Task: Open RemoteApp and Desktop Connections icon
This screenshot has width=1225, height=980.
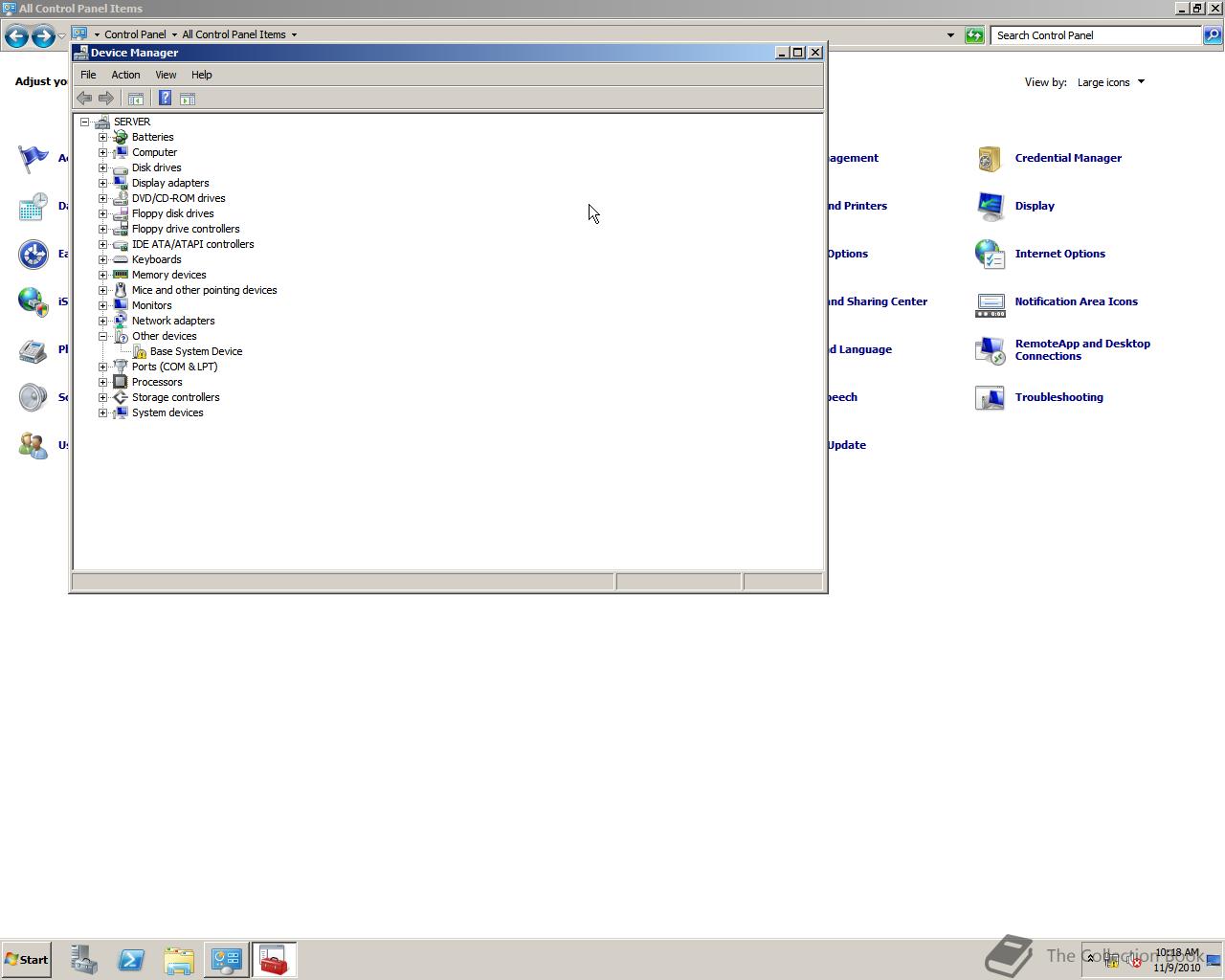Action: 990,349
